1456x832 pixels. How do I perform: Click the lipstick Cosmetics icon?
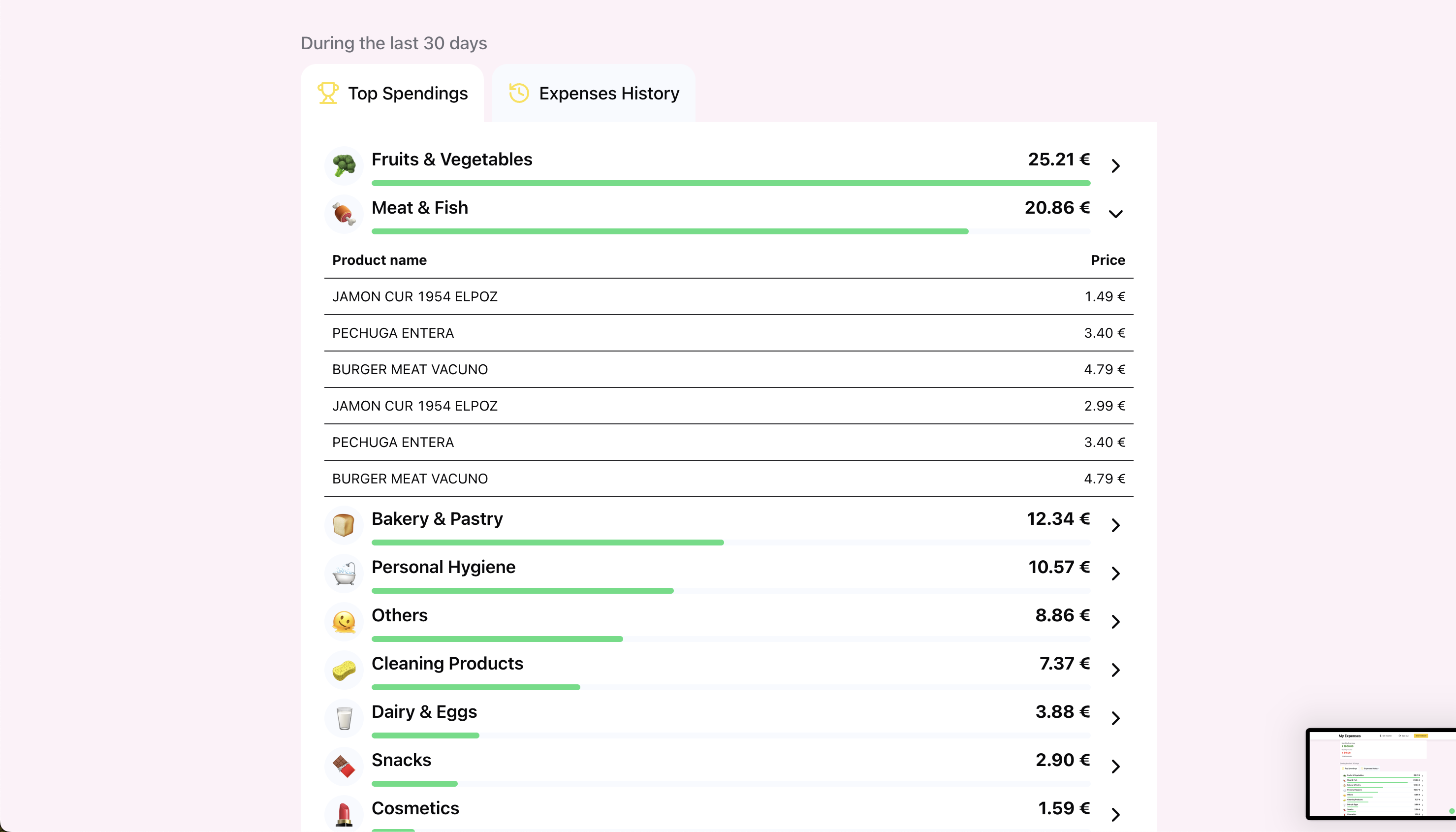point(344,814)
